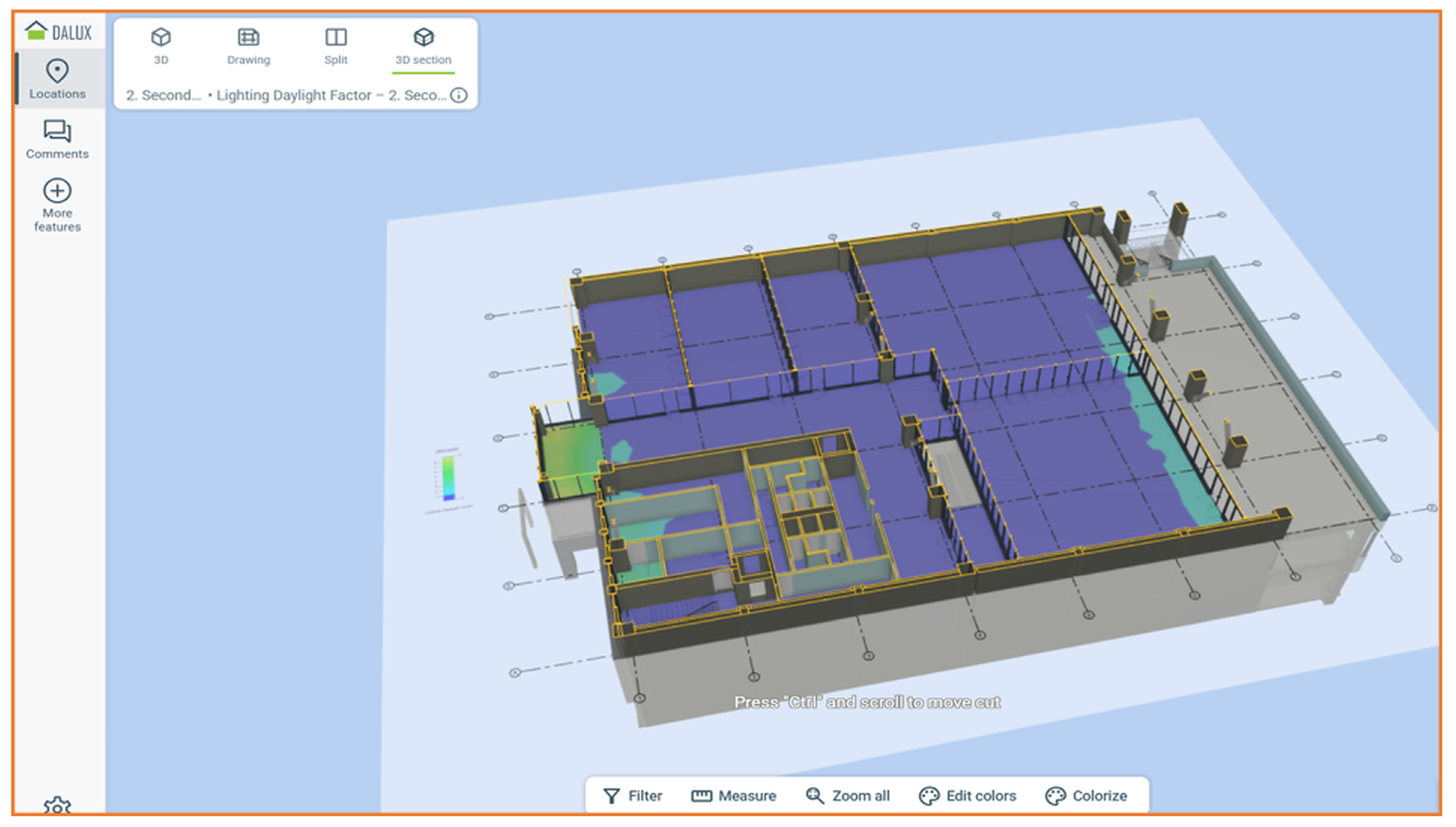Click the Dalux home logo
The image size is (1456, 827).
pos(58,31)
